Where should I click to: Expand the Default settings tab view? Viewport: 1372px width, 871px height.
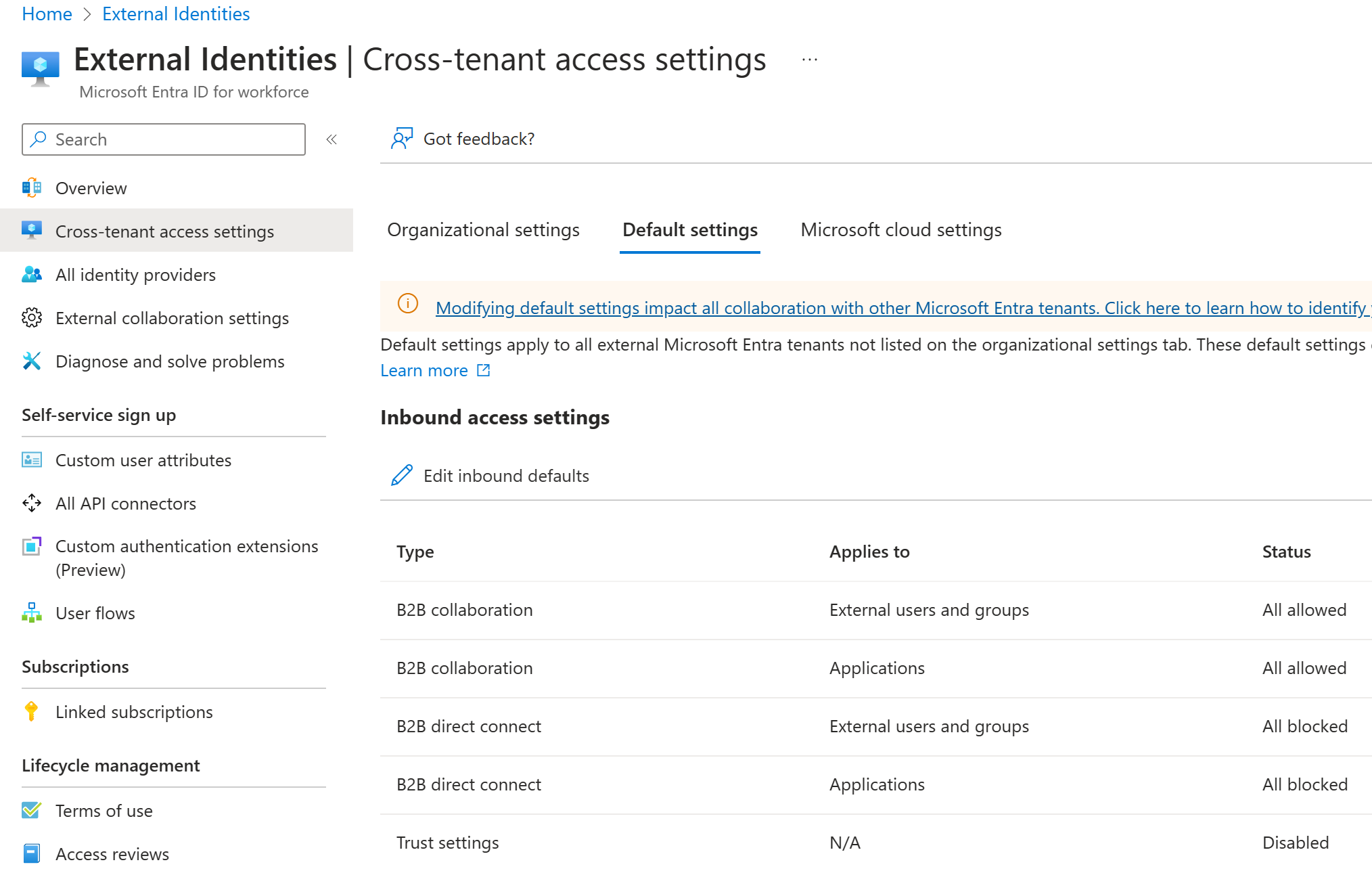(690, 229)
